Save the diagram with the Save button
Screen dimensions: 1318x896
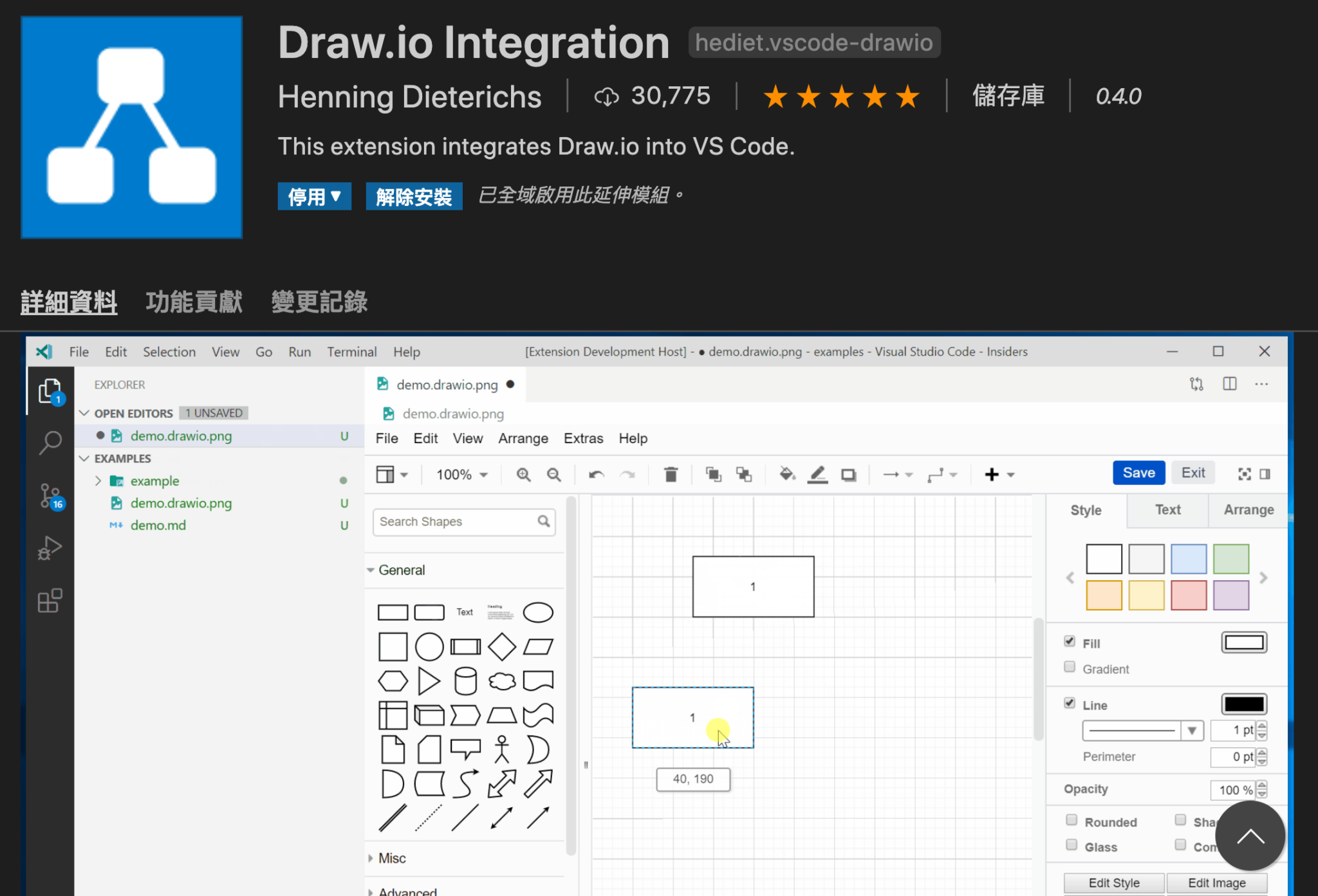click(x=1138, y=472)
